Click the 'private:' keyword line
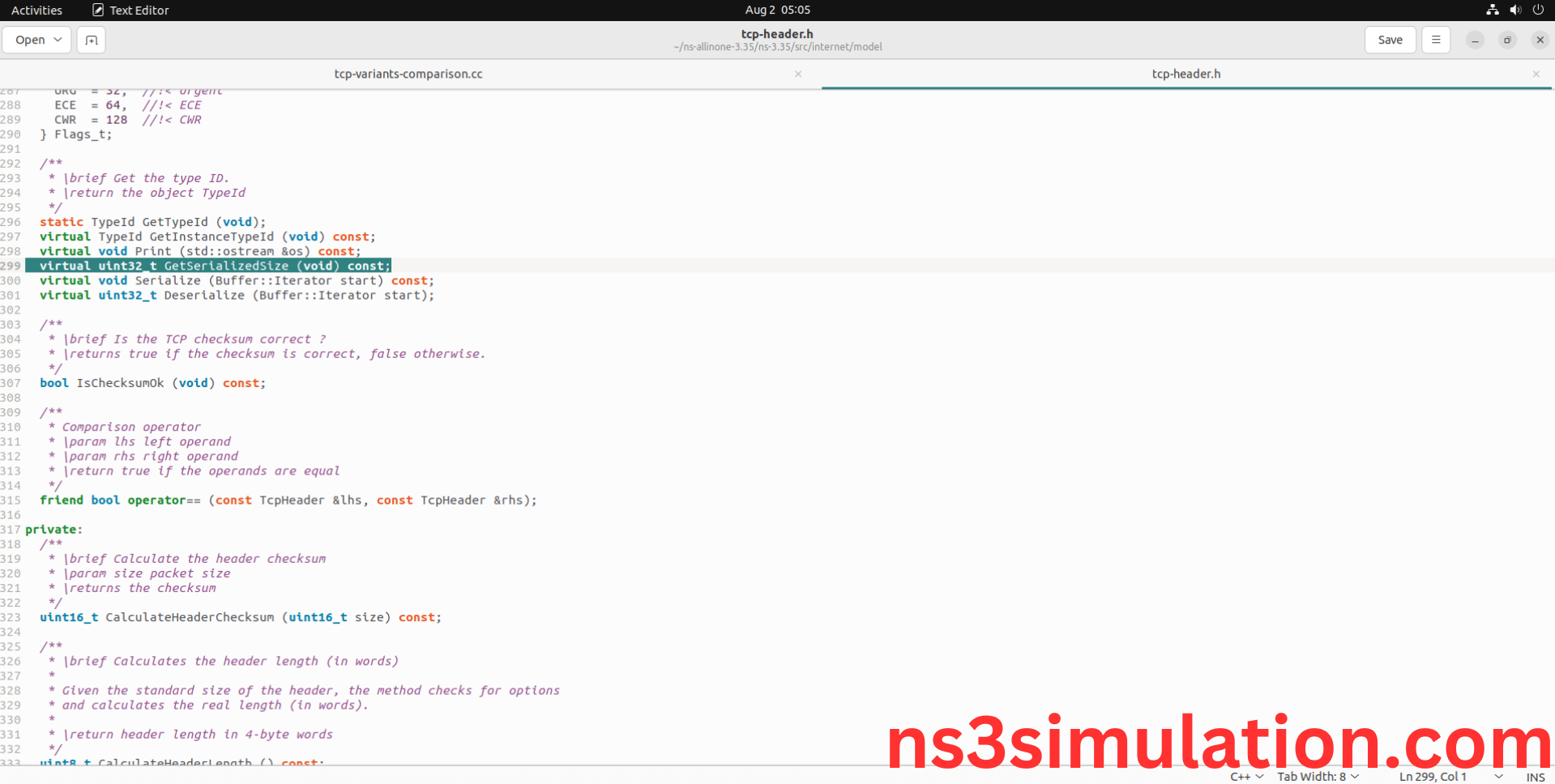The image size is (1555, 784). click(x=53, y=530)
